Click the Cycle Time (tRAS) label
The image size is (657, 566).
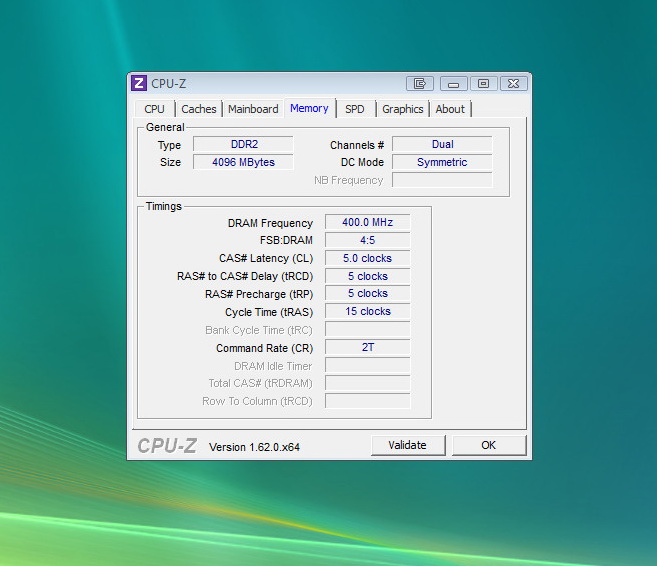269,313
